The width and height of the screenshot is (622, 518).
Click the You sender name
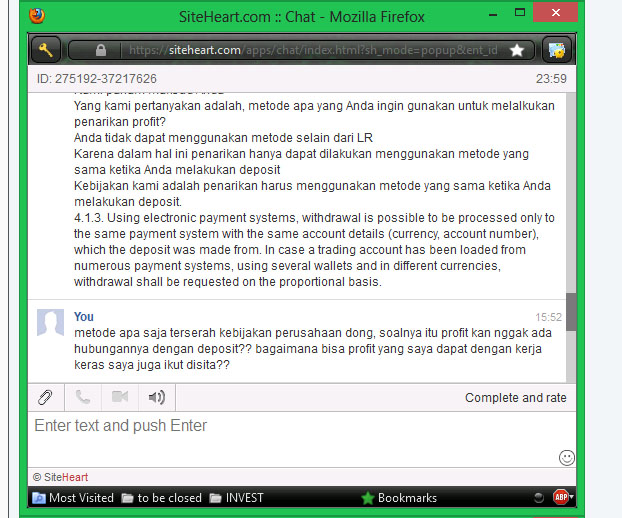84,317
